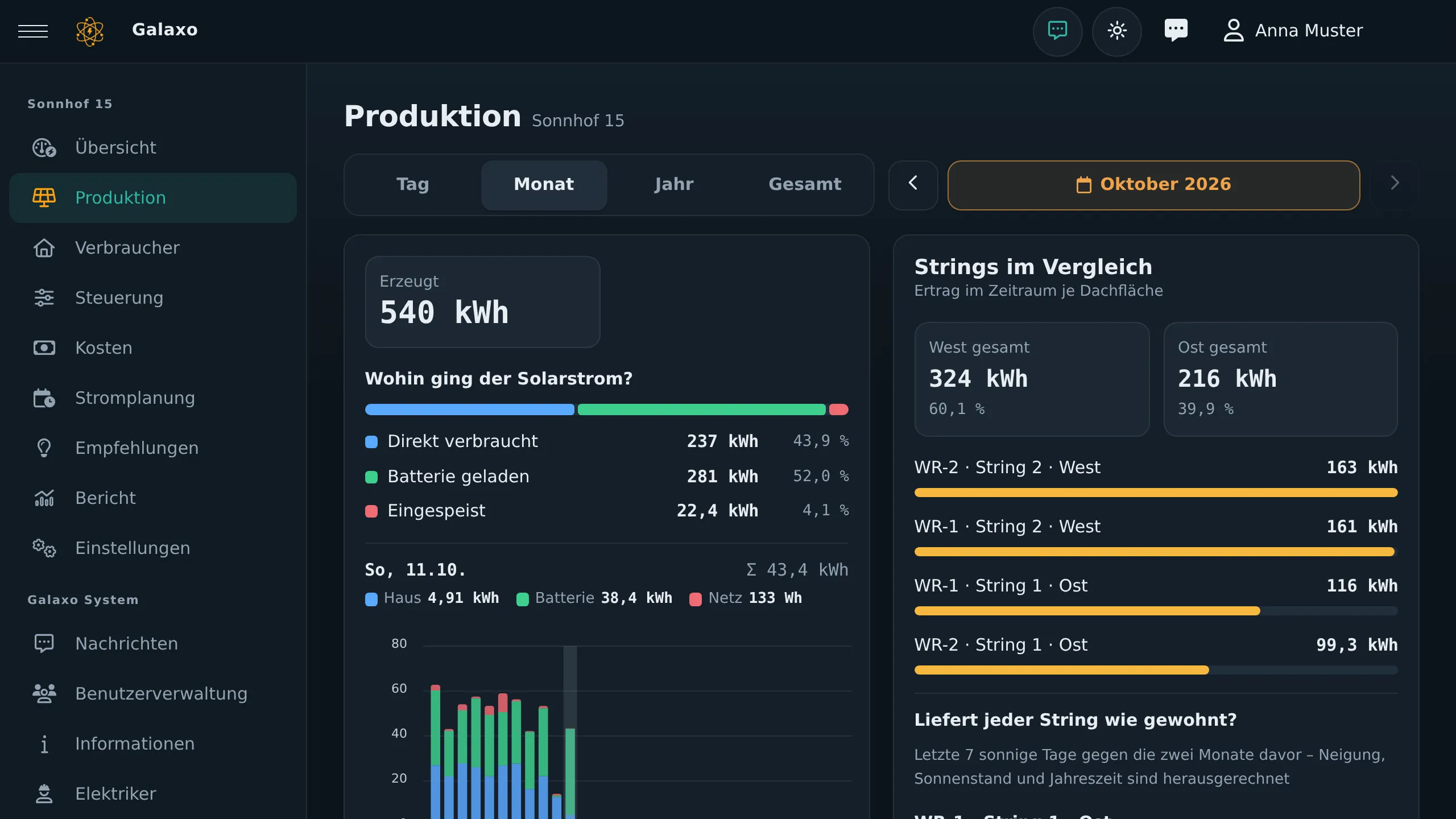
Task: Click the Übersicht dashboard icon
Action: (44, 148)
